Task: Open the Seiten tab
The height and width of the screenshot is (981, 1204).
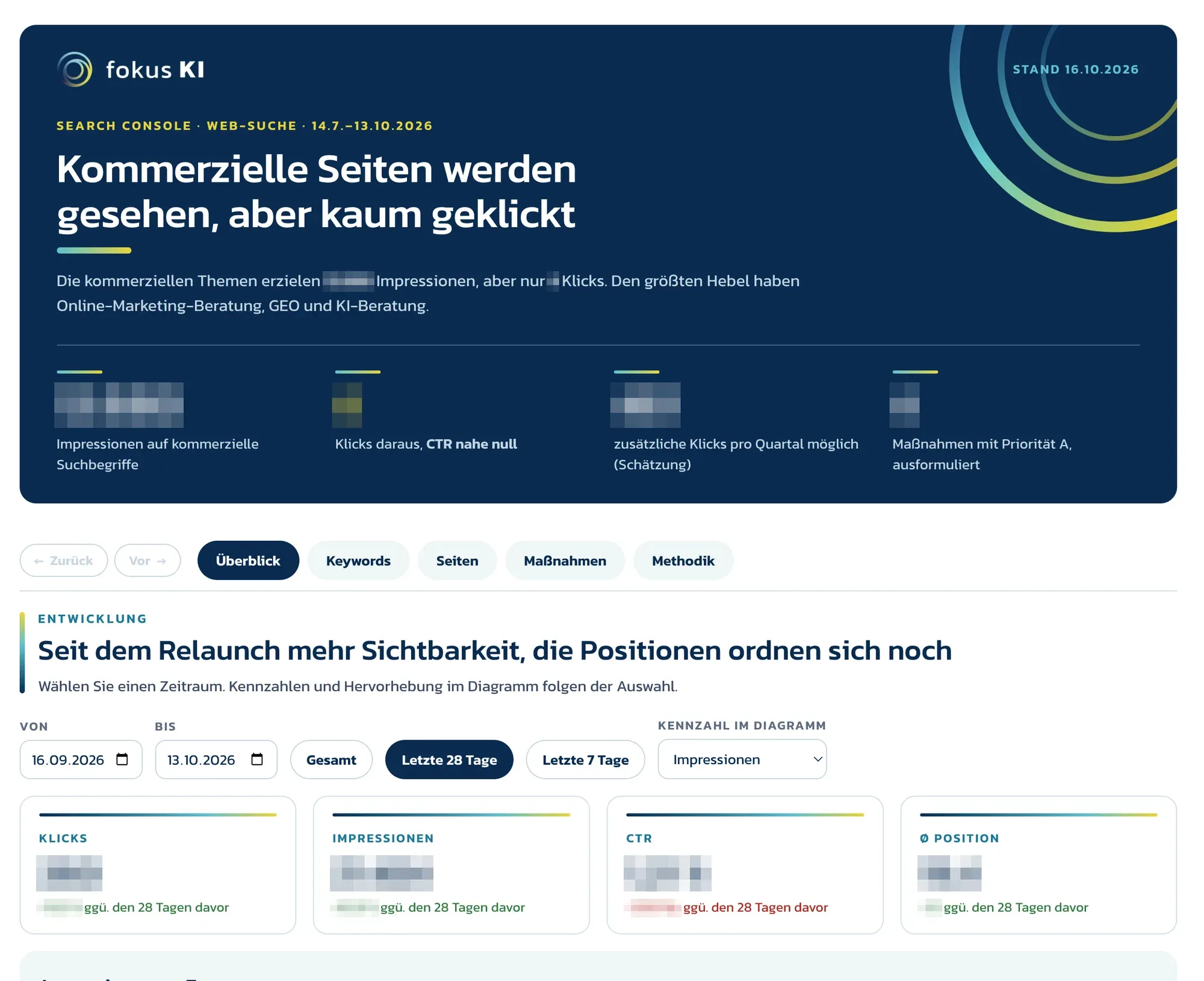Action: point(457,561)
